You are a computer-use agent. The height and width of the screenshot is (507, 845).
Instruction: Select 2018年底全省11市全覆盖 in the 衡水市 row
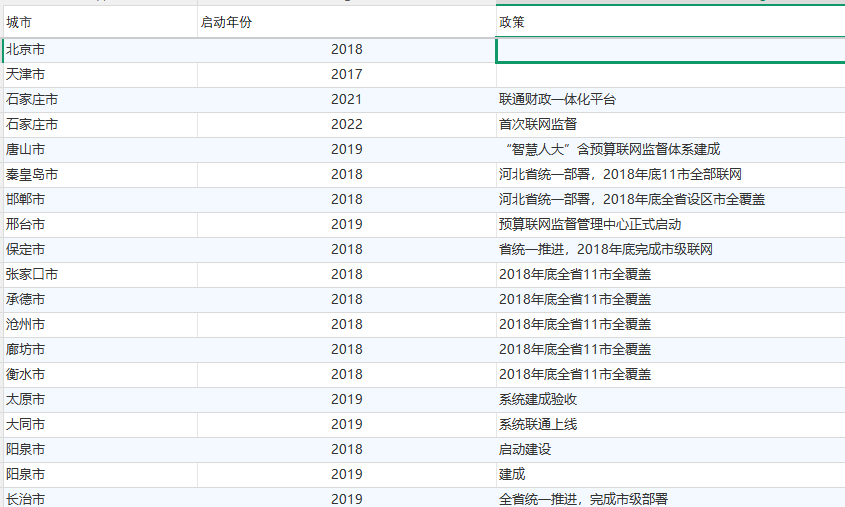pyautogui.click(x=670, y=375)
